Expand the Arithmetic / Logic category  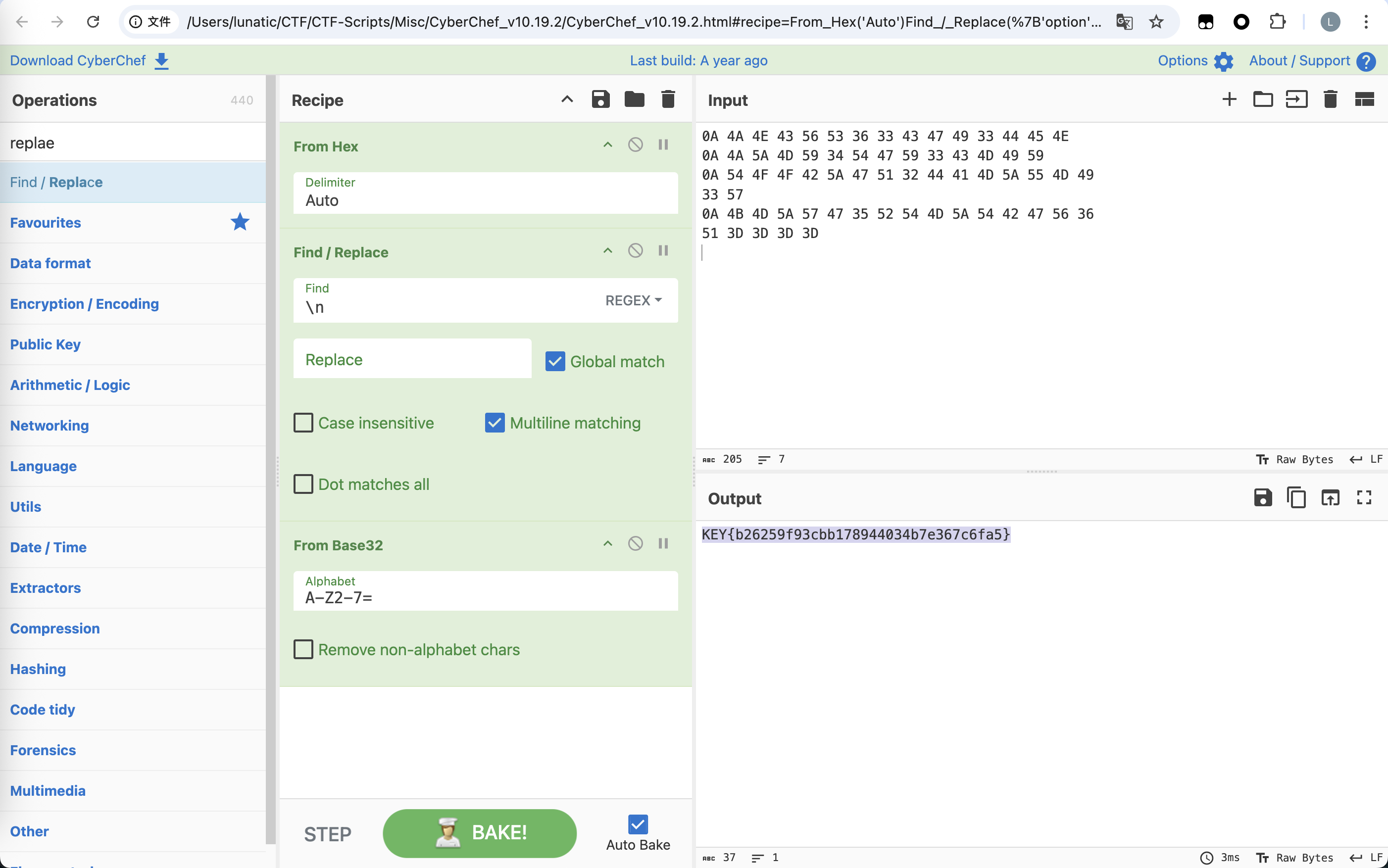click(133, 385)
